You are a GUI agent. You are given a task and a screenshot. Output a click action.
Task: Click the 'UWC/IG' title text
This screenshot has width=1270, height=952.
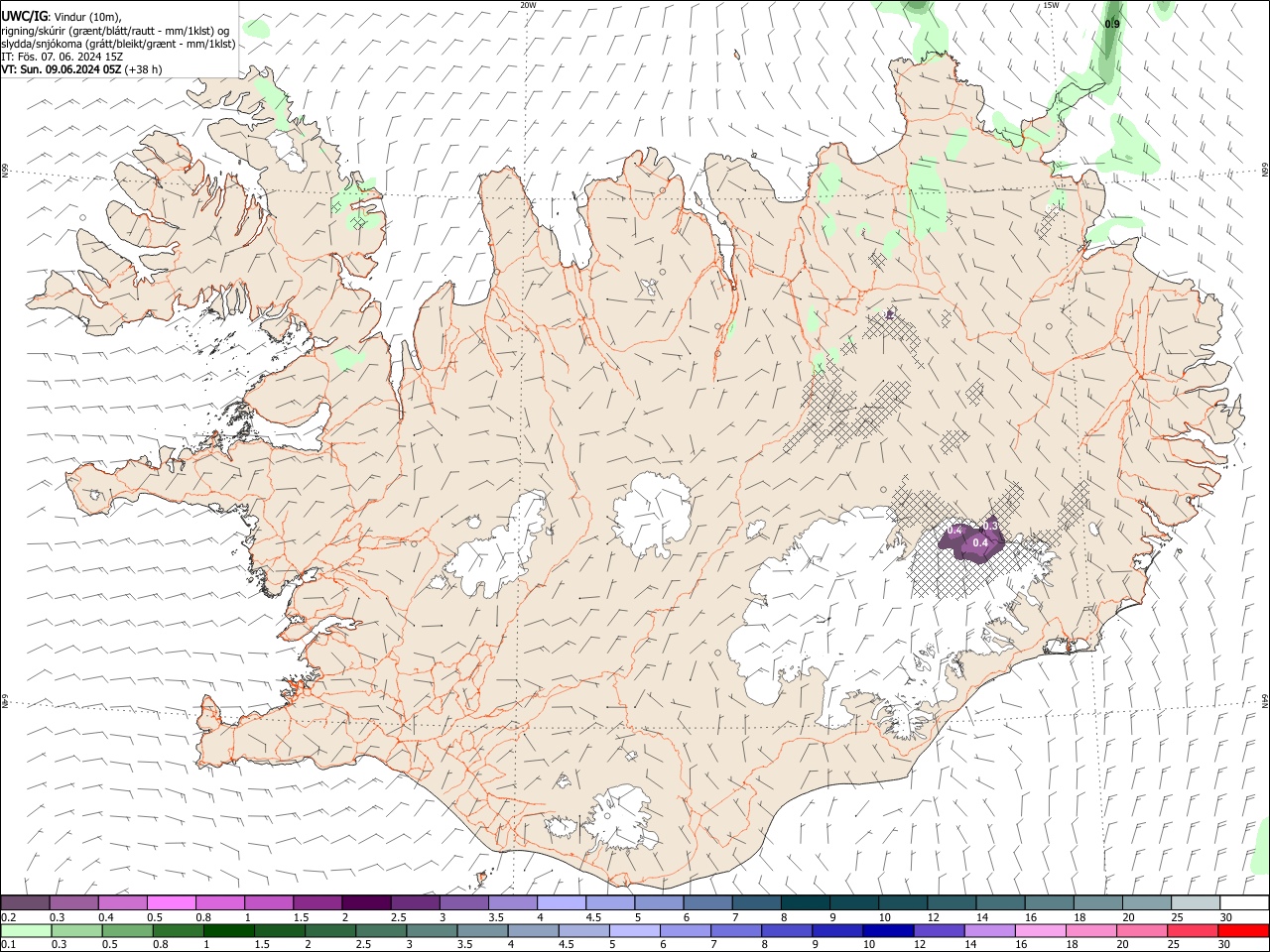24,17
